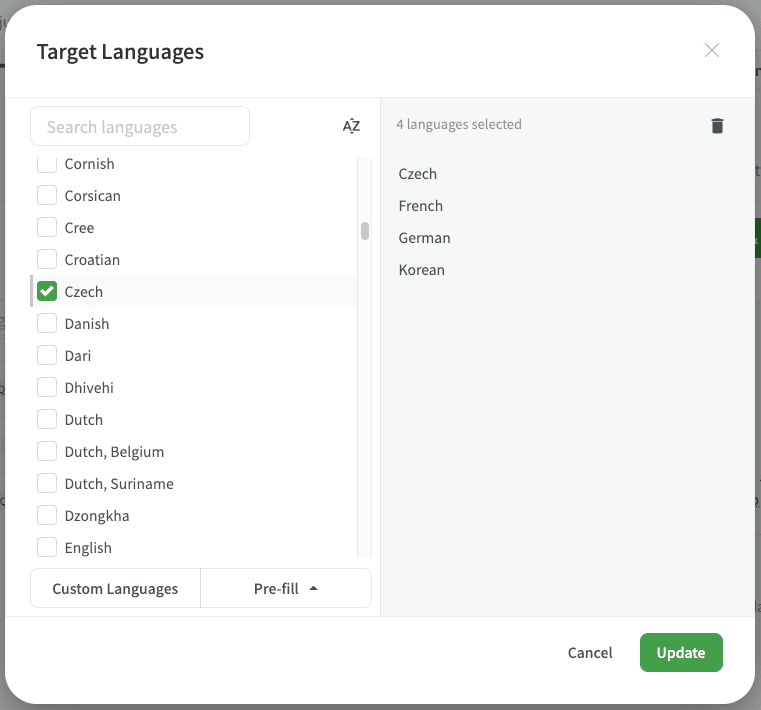Viewport: 761px width, 710px height.
Task: Enable the Cree language checkbox
Action: coord(47,228)
